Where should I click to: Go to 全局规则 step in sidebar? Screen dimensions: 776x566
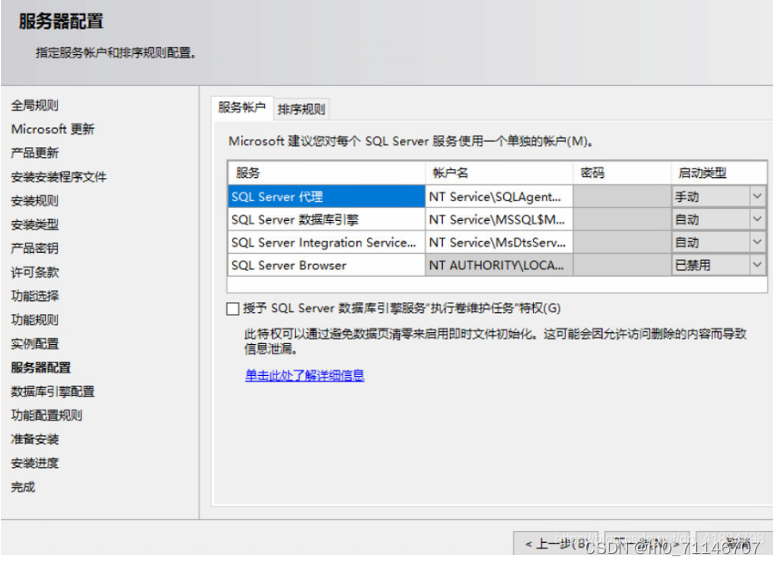(35, 105)
